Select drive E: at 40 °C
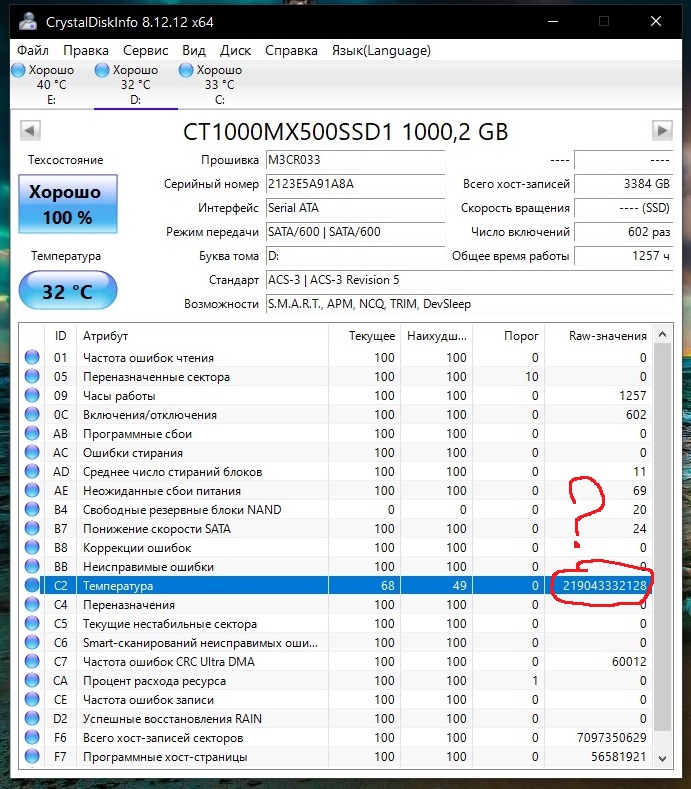 coord(51,85)
